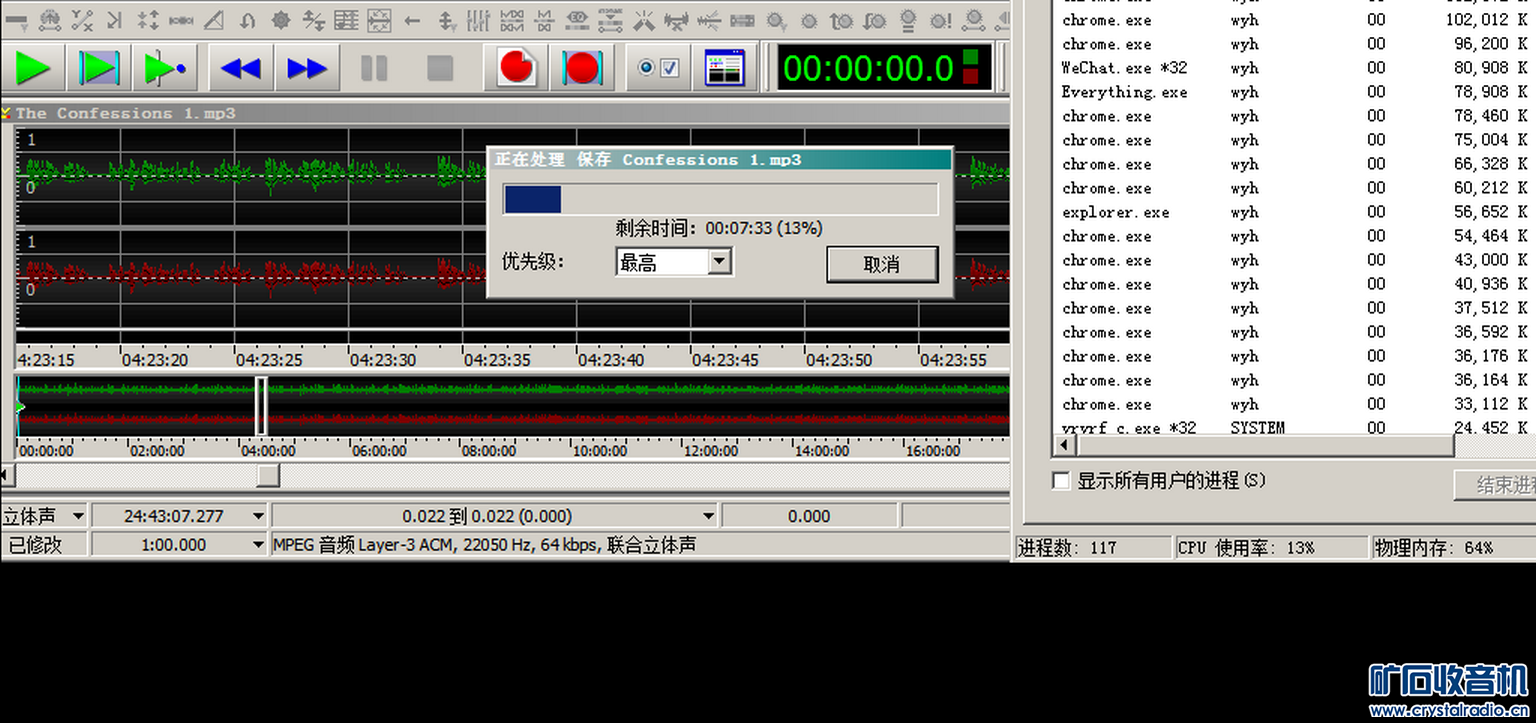Record into selection with bracketed red circle

(582, 68)
